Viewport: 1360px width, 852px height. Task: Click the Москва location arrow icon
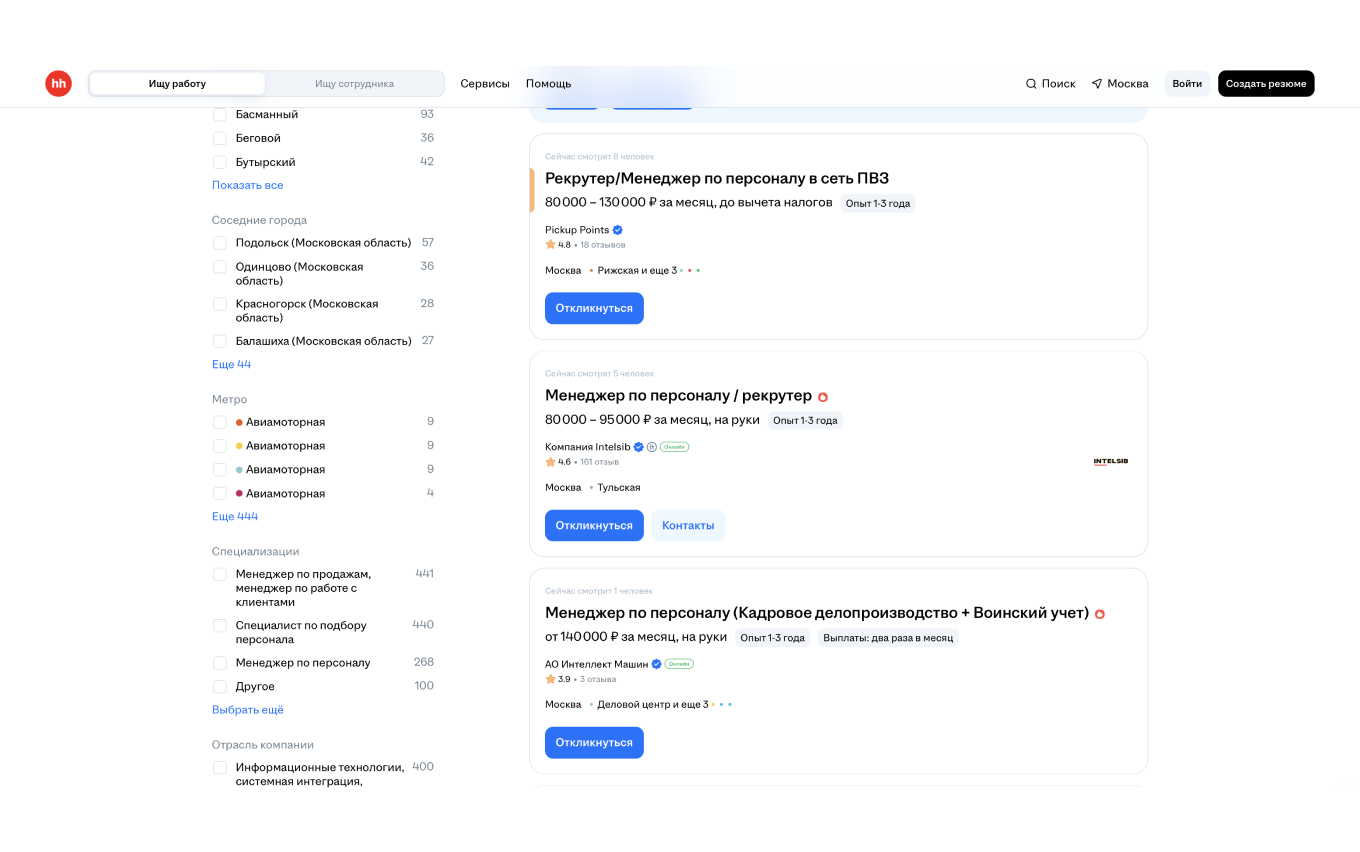[1097, 84]
